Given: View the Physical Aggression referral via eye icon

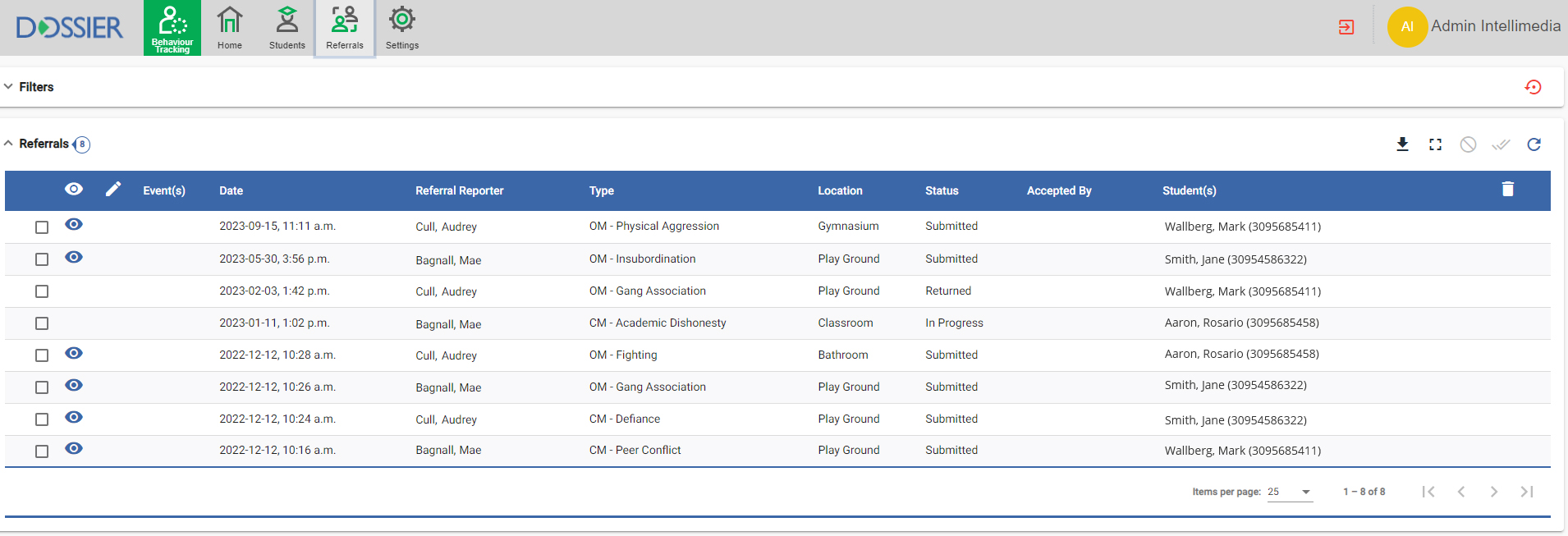Looking at the screenshot, I should [74, 225].
